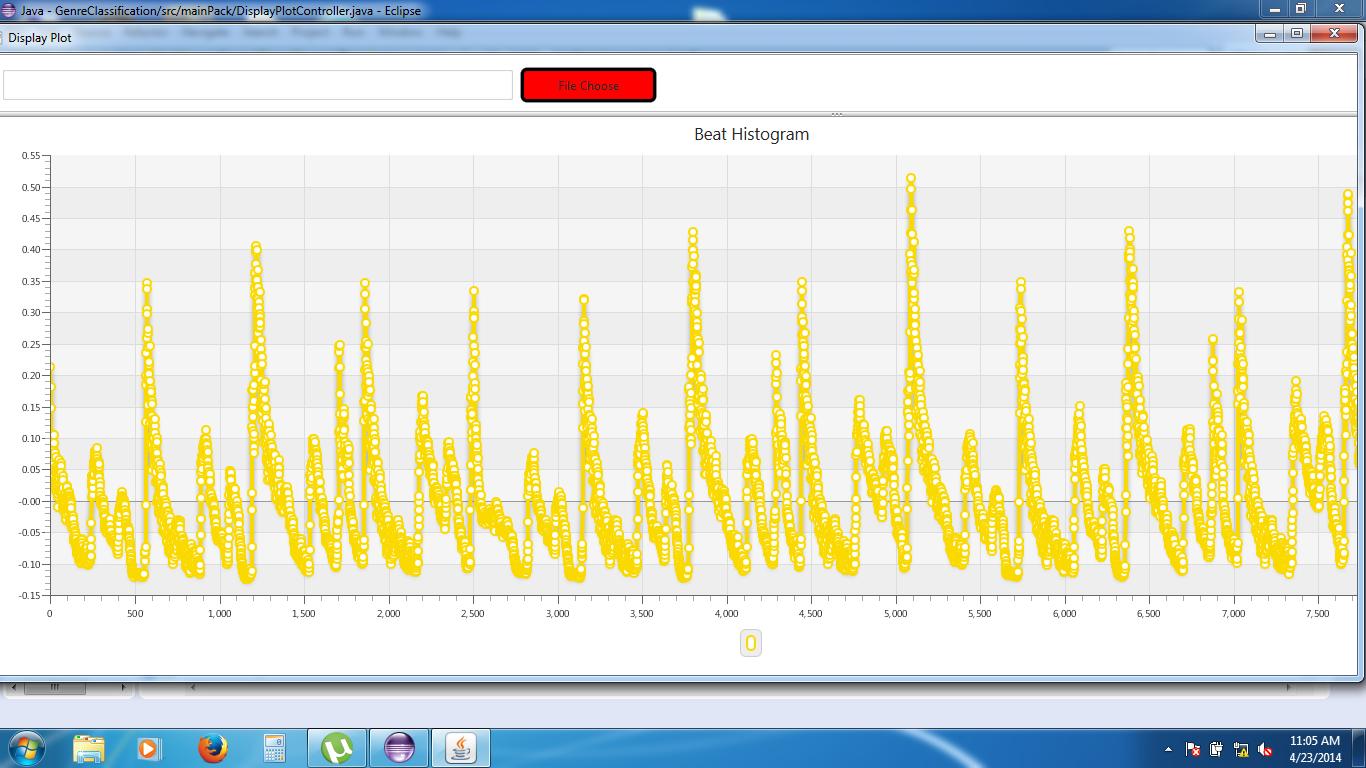Open the Calculator taskbar icon
The height and width of the screenshot is (768, 1366).
274,748
